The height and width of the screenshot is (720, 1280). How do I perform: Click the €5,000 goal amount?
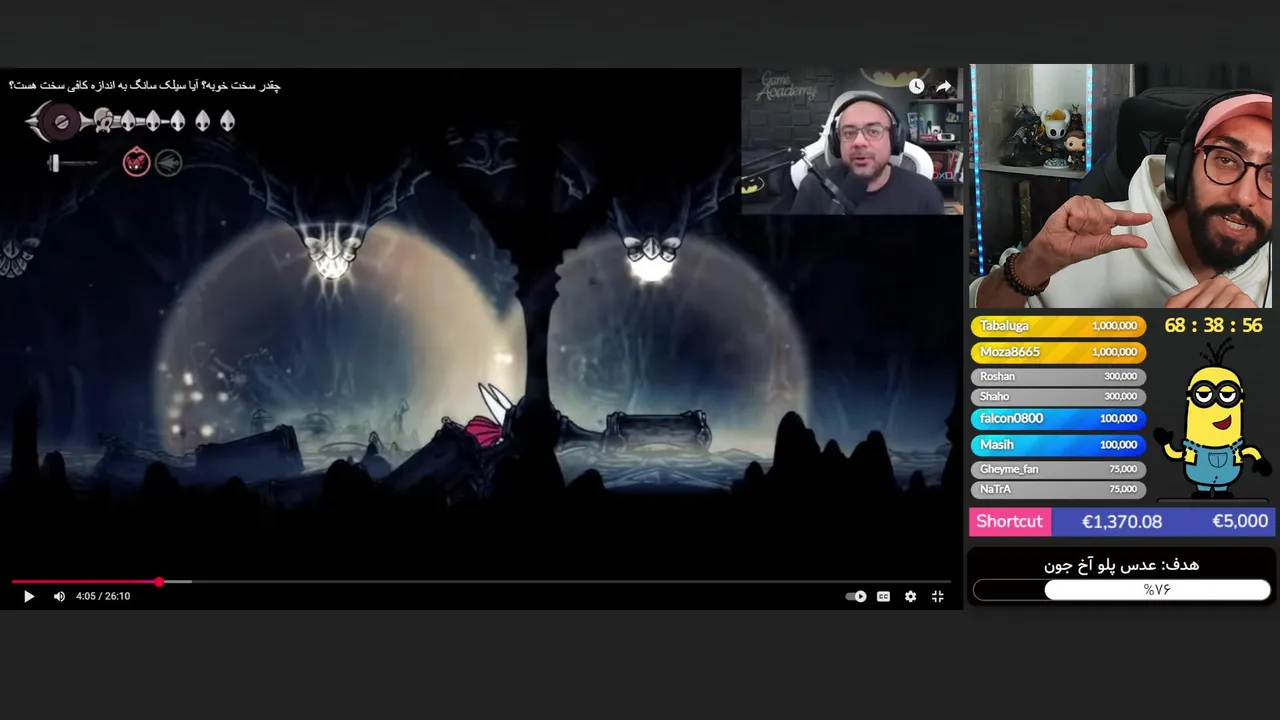pos(1240,521)
